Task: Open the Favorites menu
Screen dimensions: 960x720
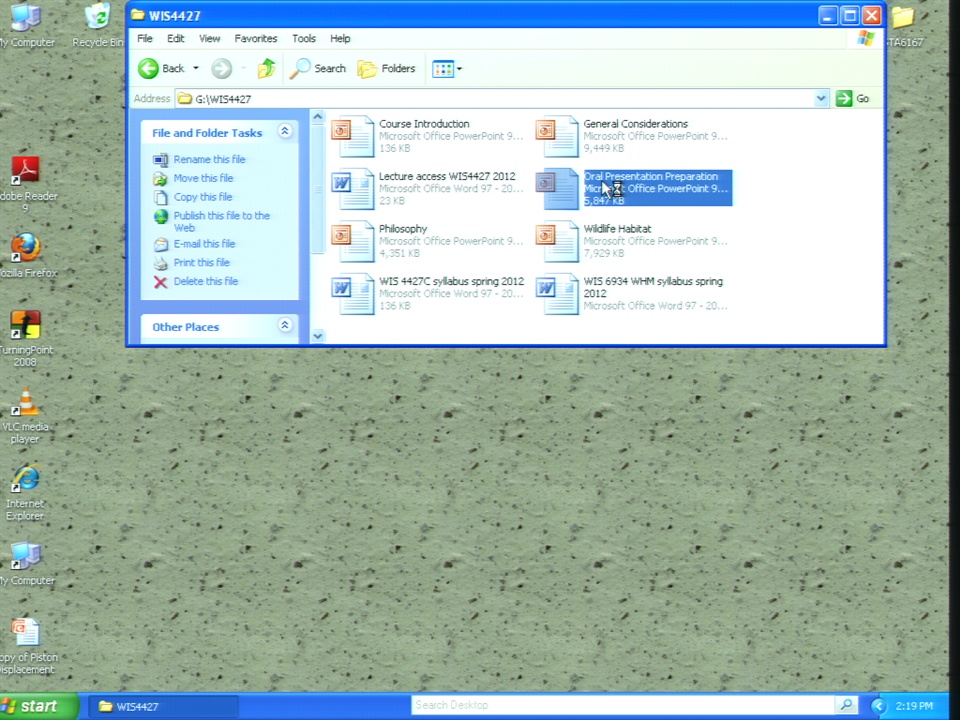Action: 256,39
